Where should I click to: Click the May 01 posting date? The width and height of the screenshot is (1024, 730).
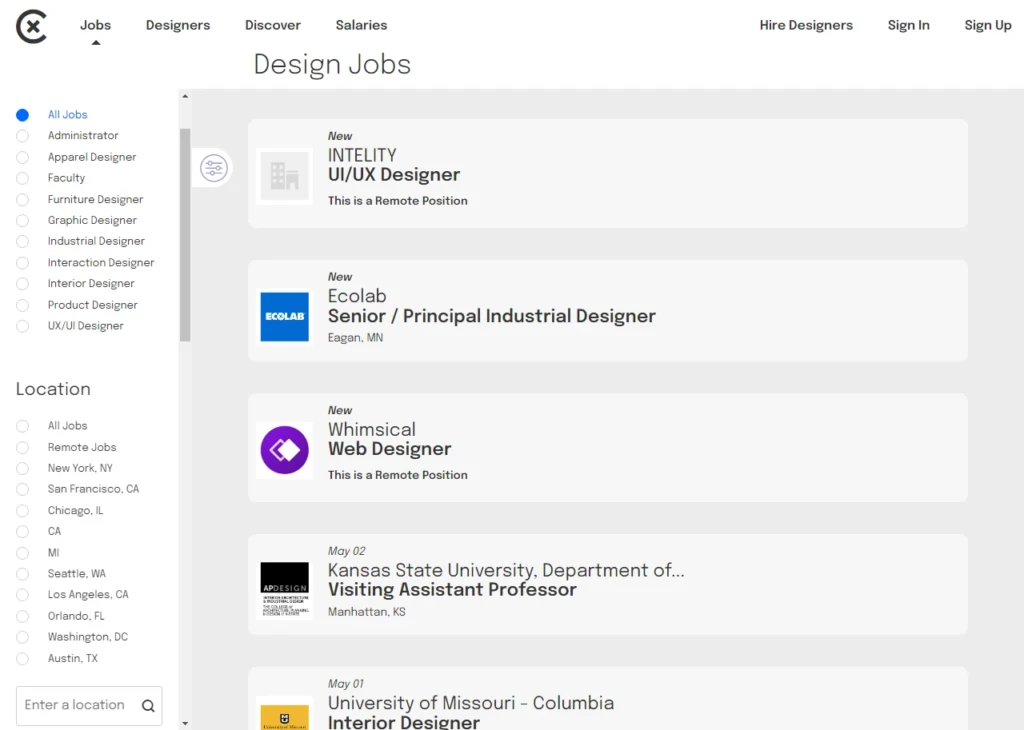(x=345, y=684)
